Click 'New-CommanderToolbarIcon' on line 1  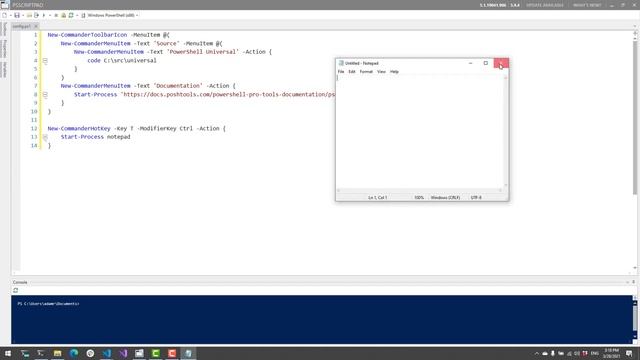pyautogui.click(x=87, y=35)
